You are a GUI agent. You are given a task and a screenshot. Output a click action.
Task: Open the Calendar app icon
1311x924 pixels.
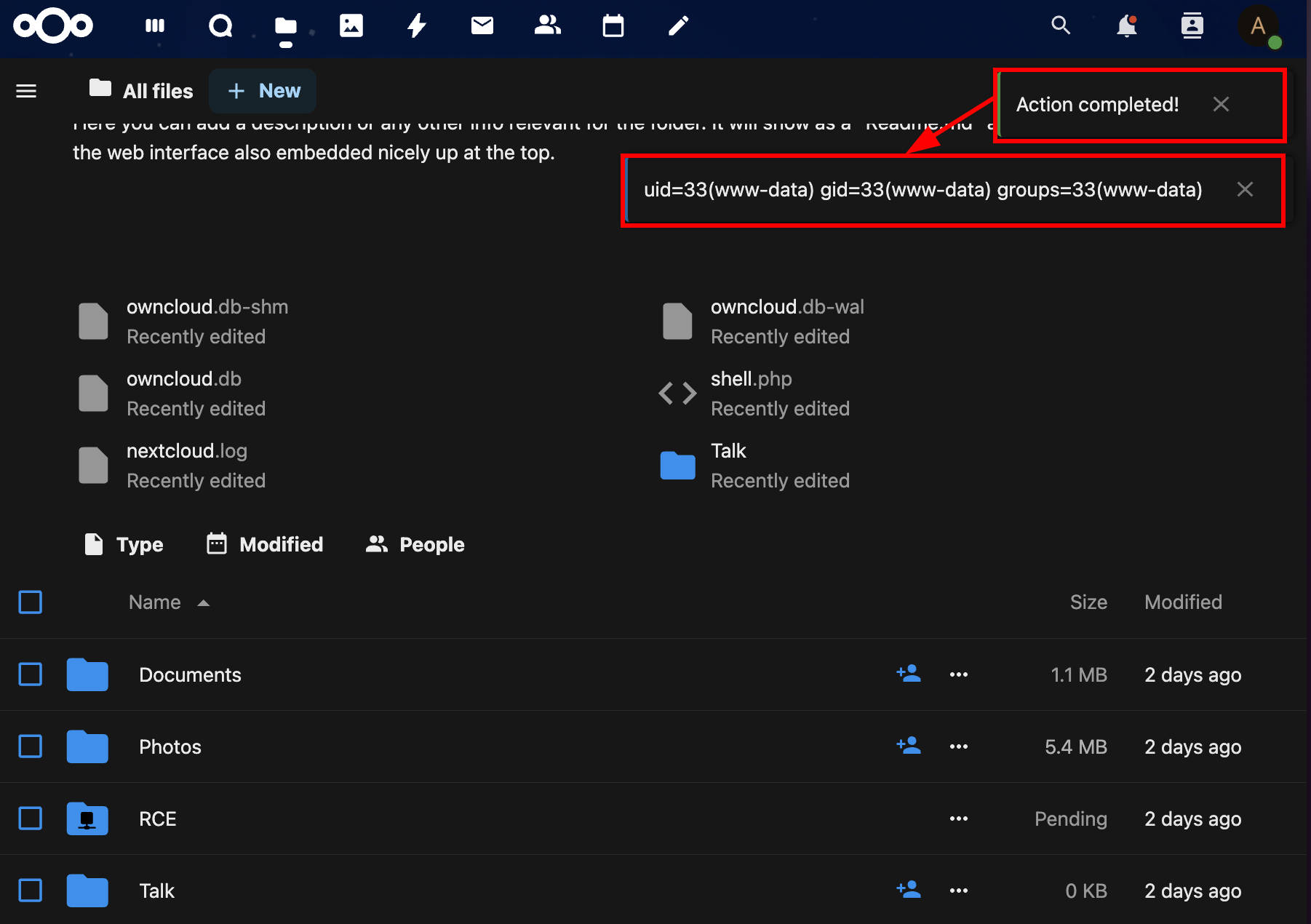[x=613, y=26]
